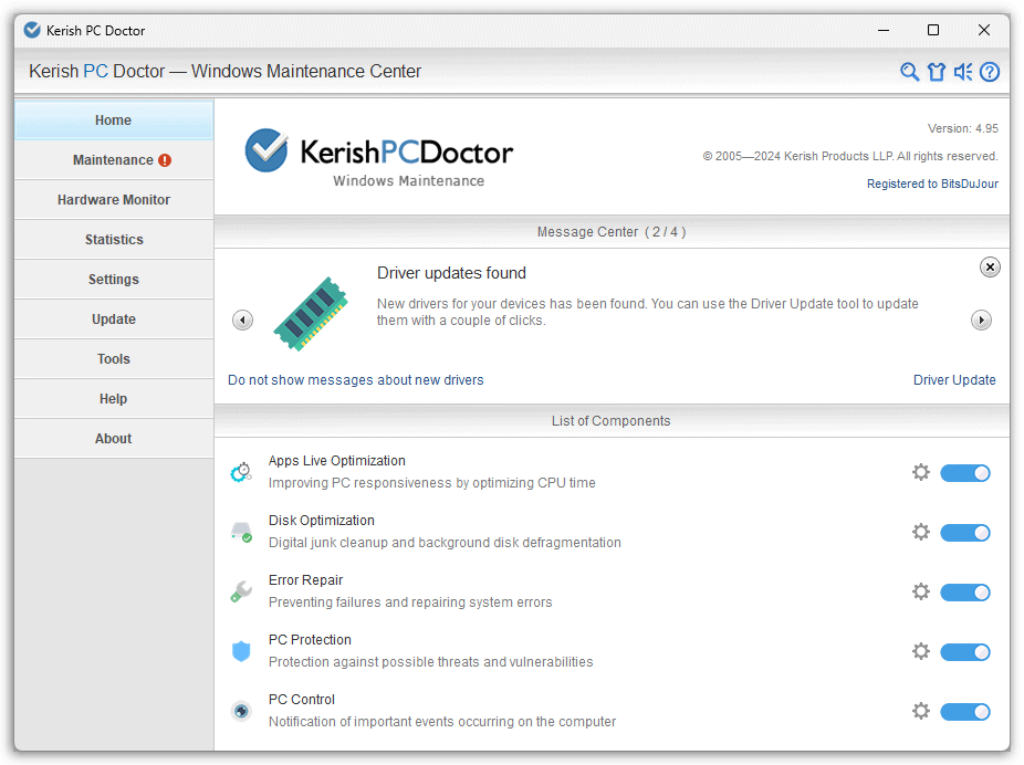
Task: Click the RAM memory module icon
Action: pos(310,314)
